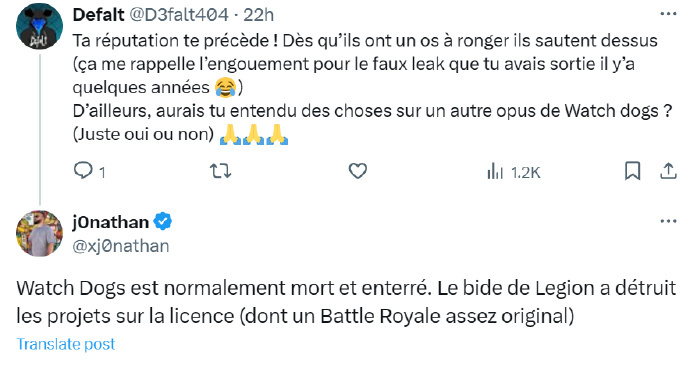The height and width of the screenshot is (374, 690).
Task: Click j0nathan's blue verified badge
Action: pyautogui.click(x=163, y=221)
